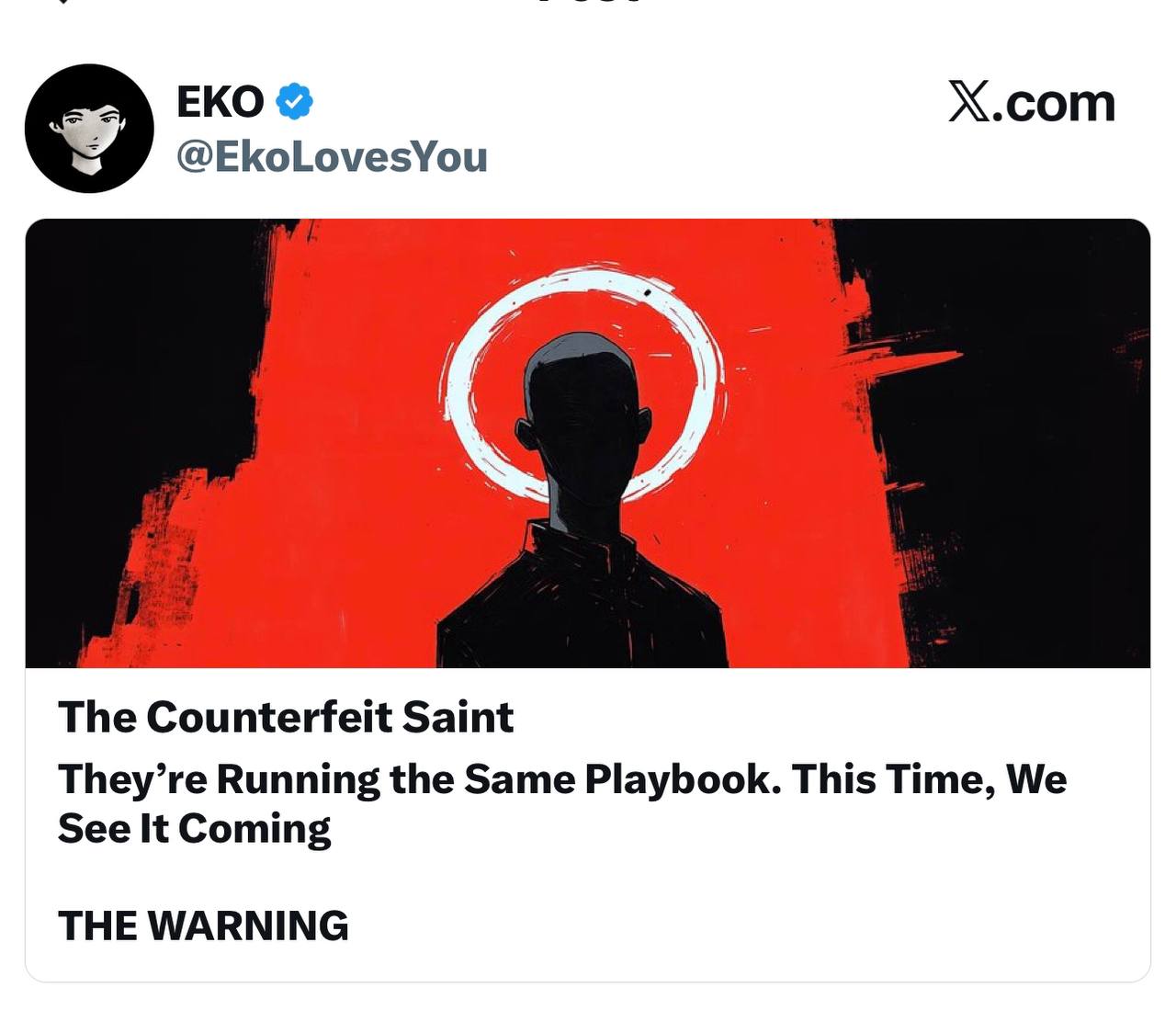
Task: Click the cropped Post header text
Action: (588, 2)
